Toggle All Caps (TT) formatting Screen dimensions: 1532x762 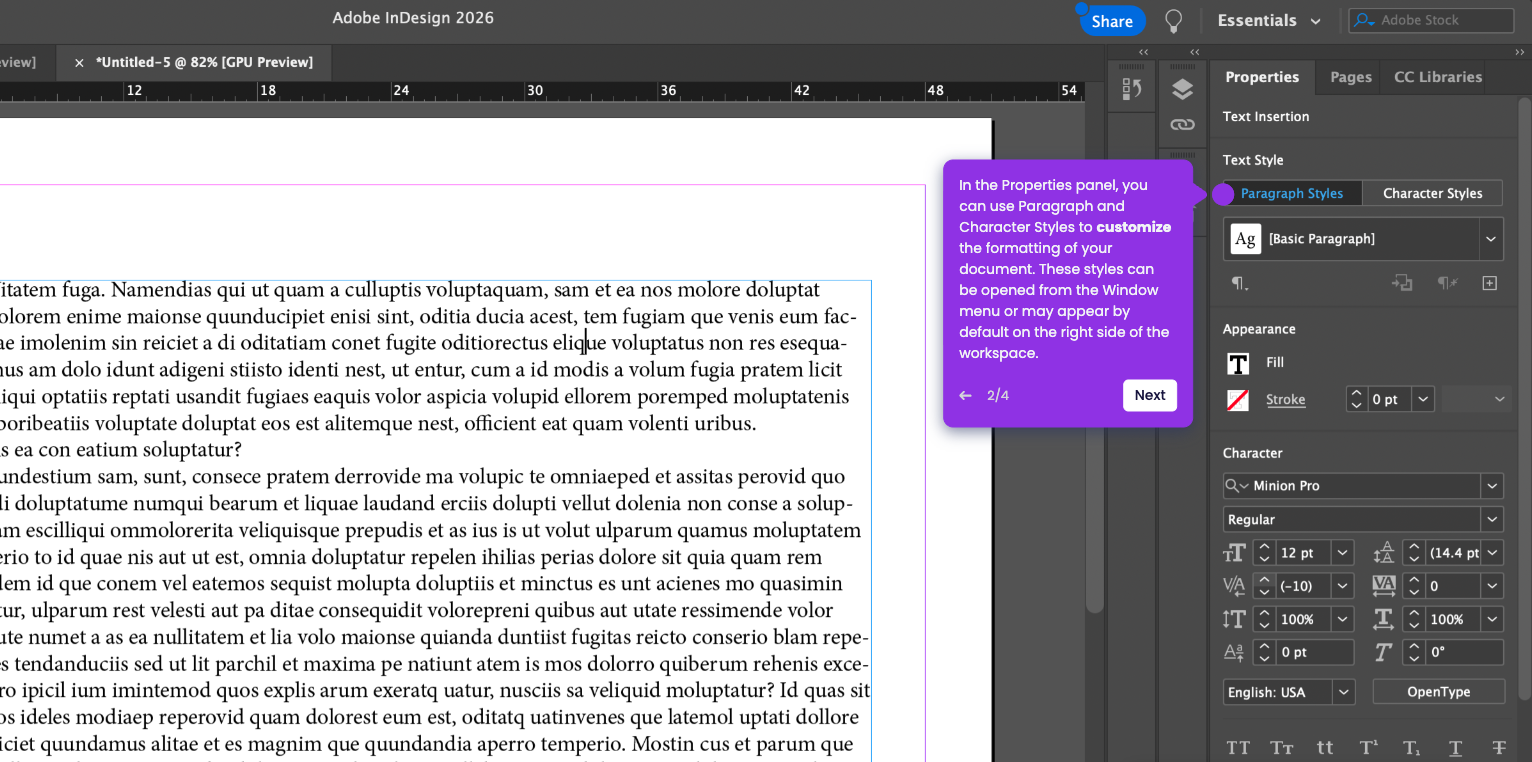coord(1238,748)
